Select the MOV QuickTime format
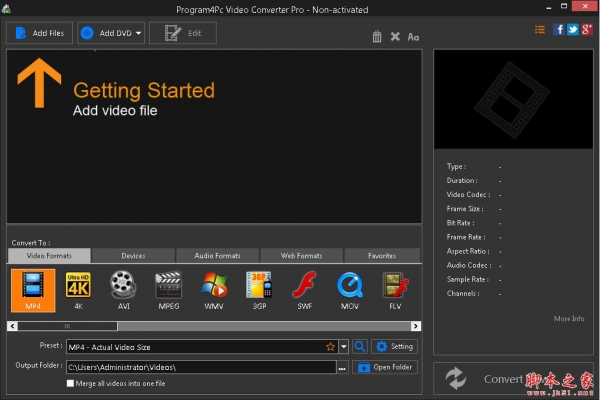600x400 pixels. pos(349,291)
